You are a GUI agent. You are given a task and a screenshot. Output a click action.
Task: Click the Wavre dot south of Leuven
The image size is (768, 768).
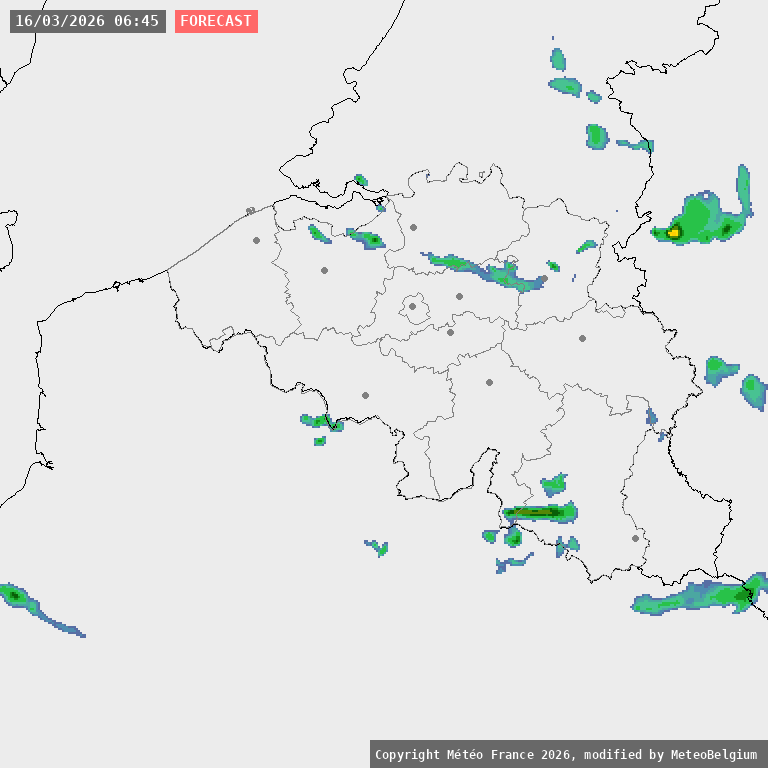(450, 332)
